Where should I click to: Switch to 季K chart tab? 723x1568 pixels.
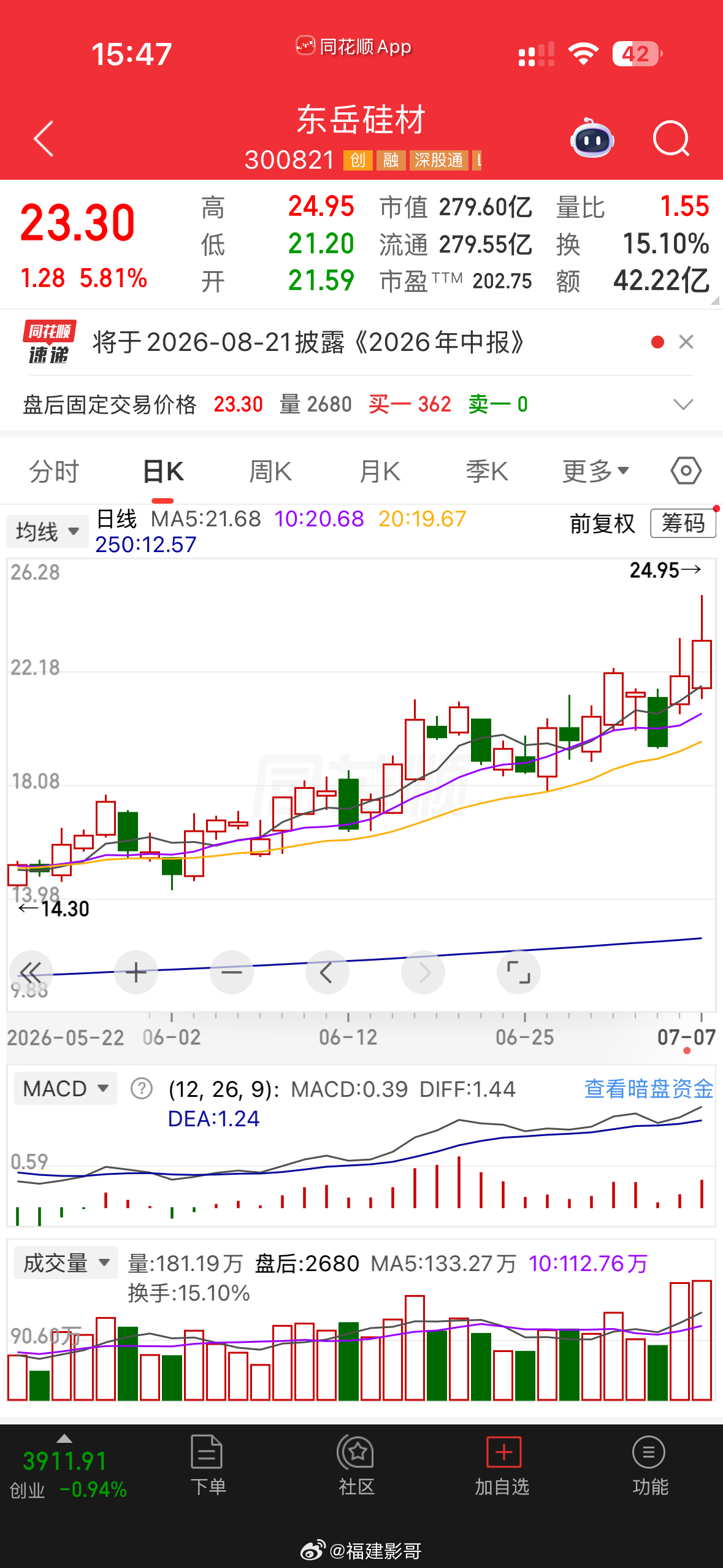[487, 472]
